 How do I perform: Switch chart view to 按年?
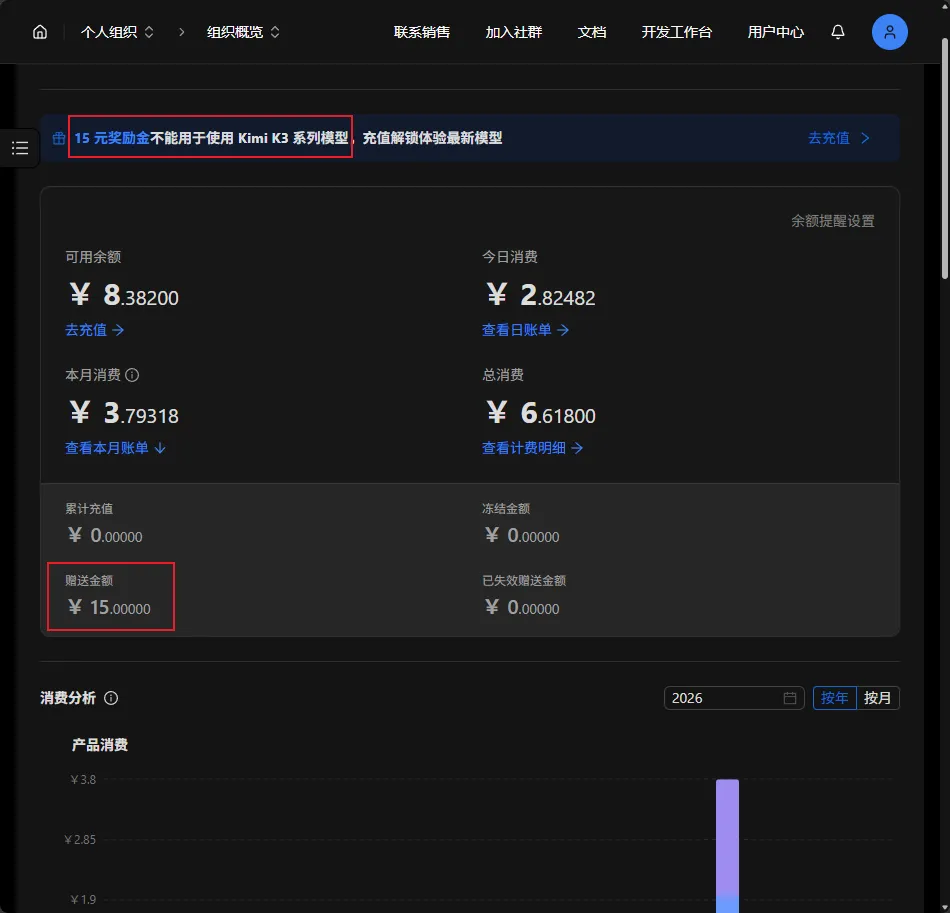(834, 698)
